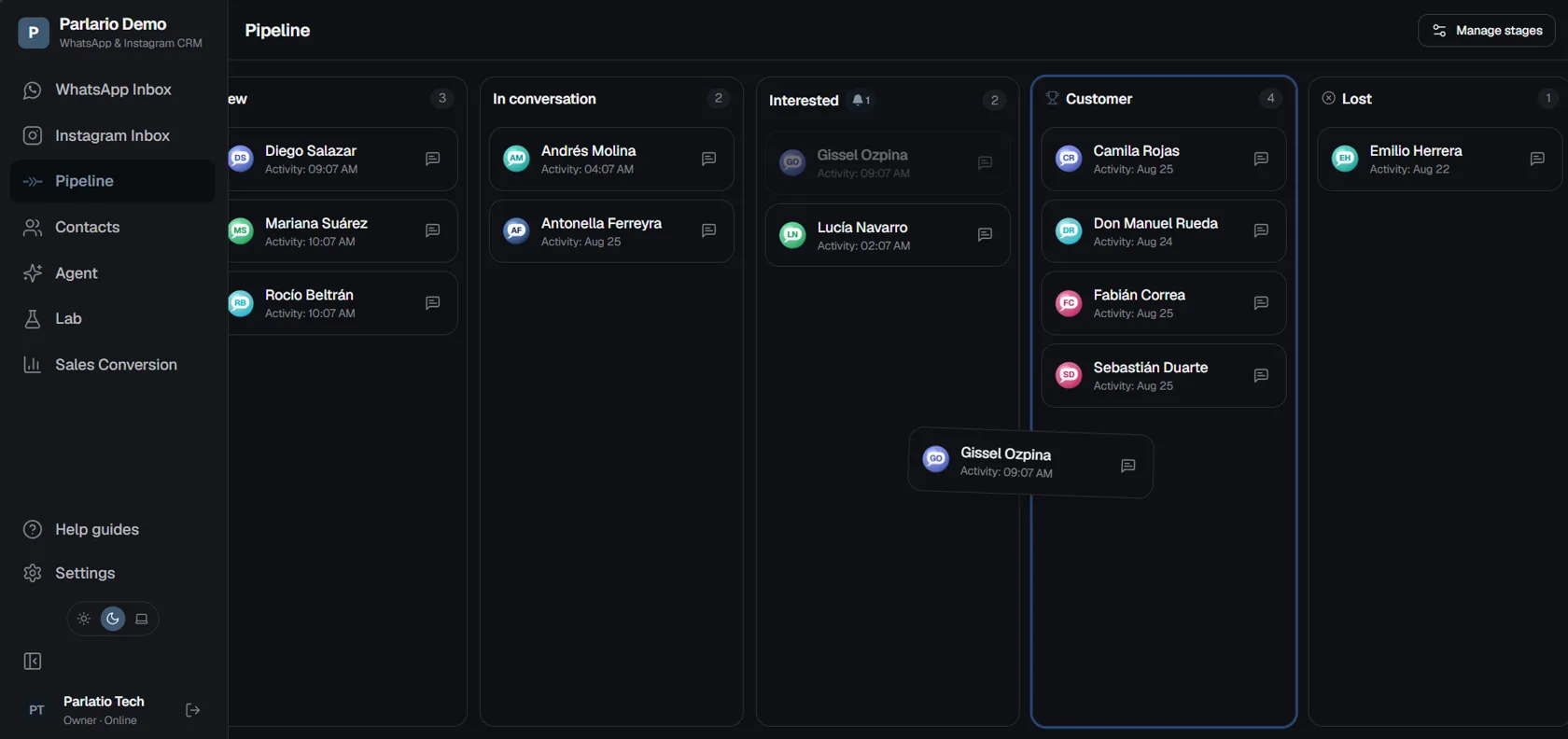Image resolution: width=1568 pixels, height=739 pixels.
Task: Open Instagram Inbox in sidebar
Action: 112,135
